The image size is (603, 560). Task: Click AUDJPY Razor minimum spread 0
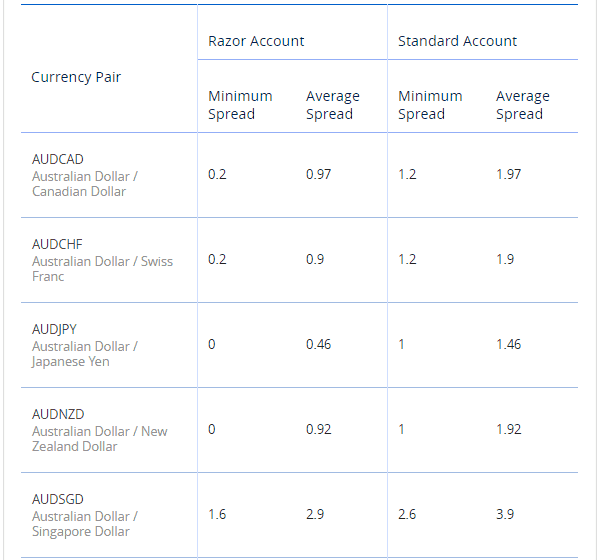[212, 345]
